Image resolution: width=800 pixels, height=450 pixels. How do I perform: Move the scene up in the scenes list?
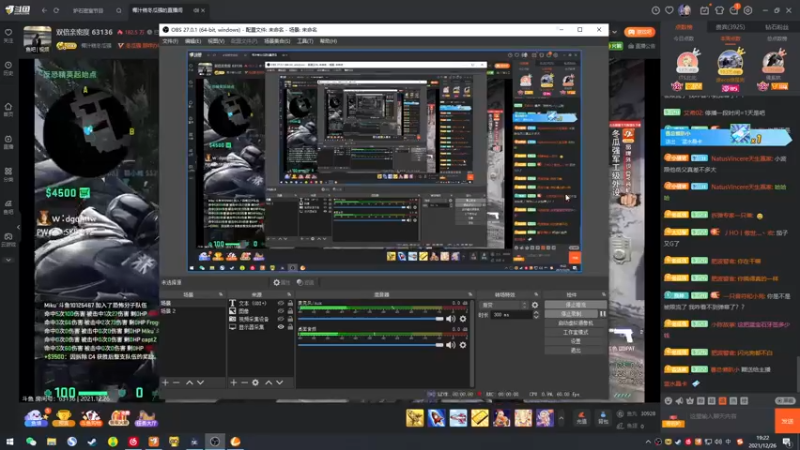[189, 382]
